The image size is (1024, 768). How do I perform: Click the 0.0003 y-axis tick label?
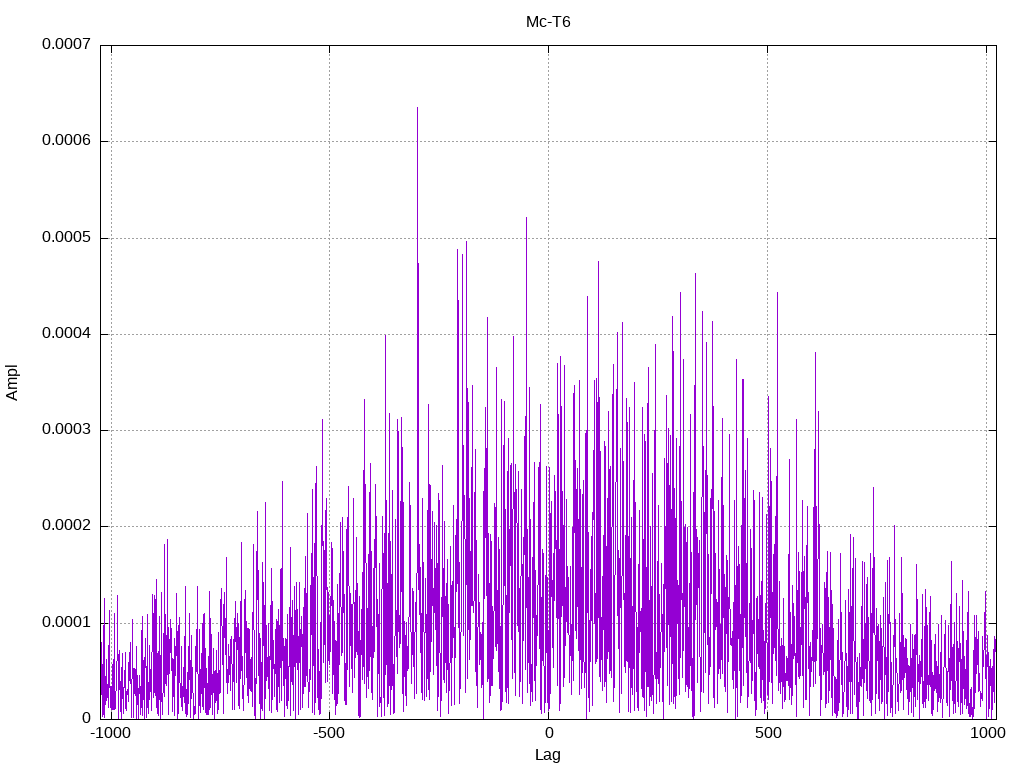coord(67,429)
